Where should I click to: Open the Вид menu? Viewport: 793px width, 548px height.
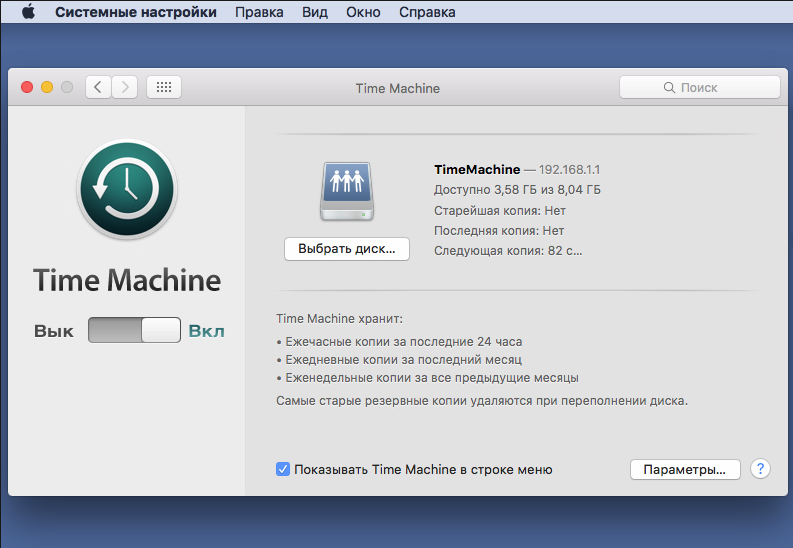[x=315, y=13]
